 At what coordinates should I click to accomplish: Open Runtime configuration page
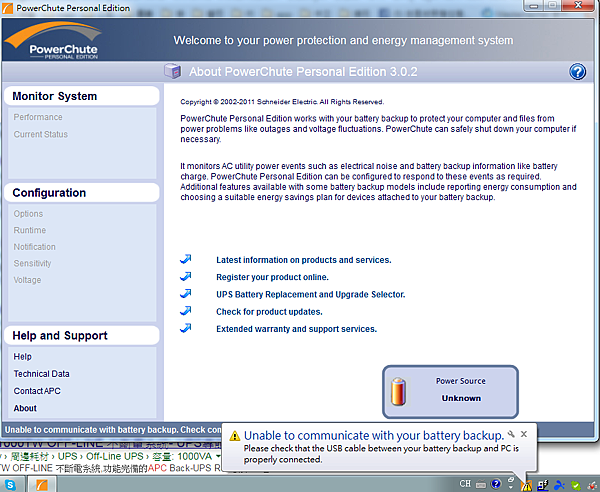pyautogui.click(x=30, y=230)
